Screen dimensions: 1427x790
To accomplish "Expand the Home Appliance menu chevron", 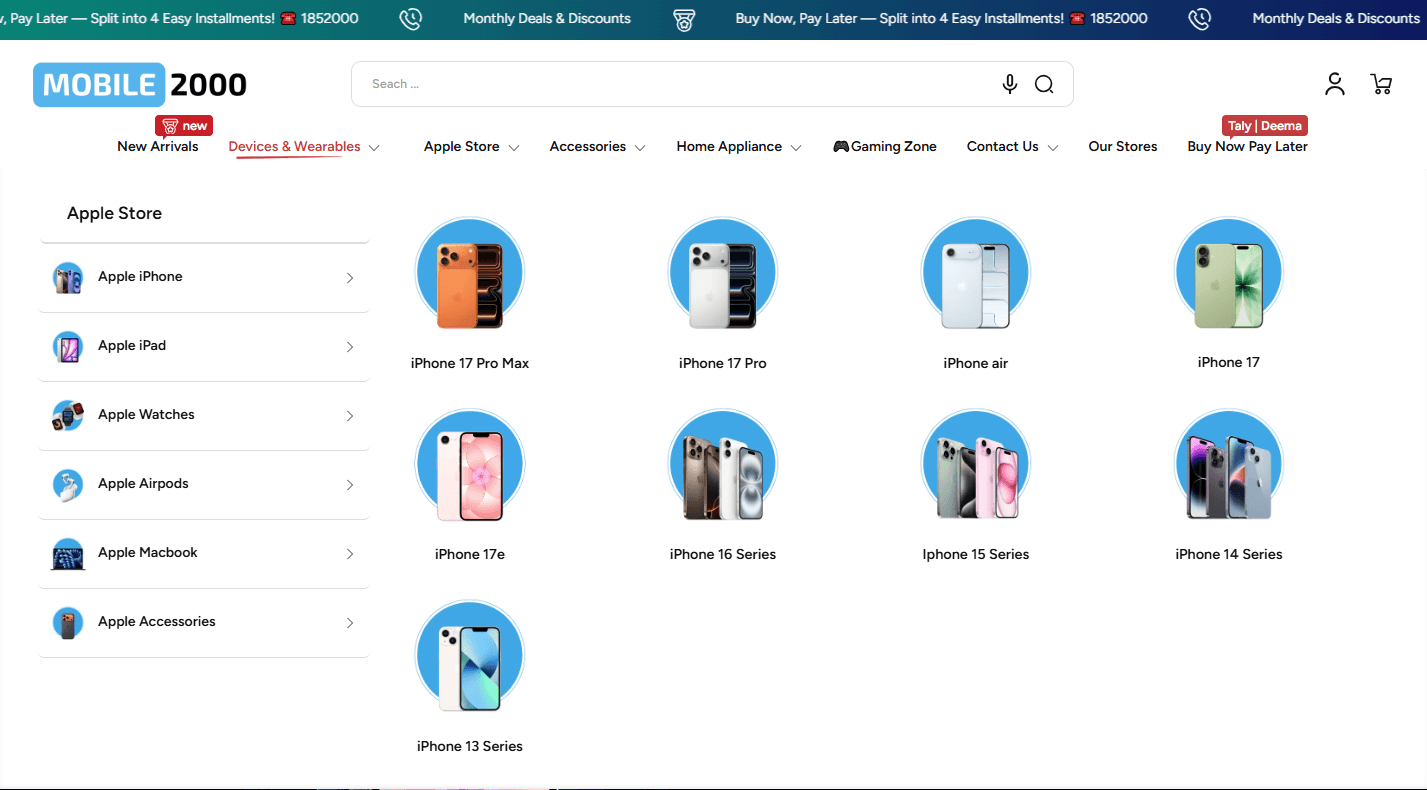I will [796, 148].
